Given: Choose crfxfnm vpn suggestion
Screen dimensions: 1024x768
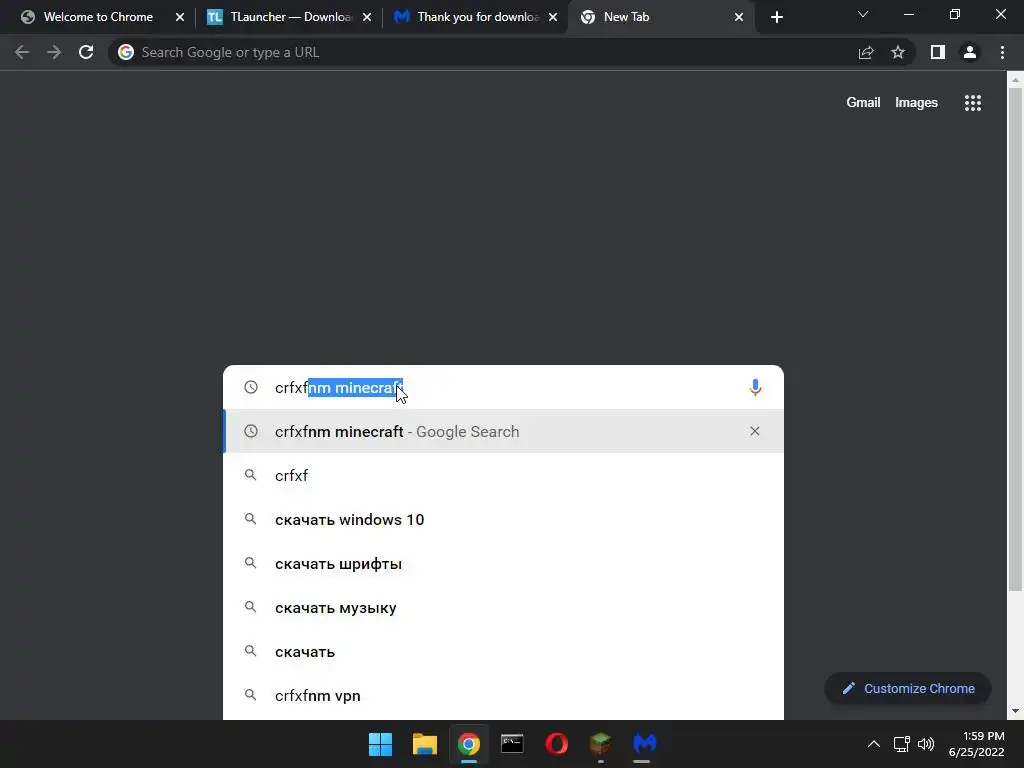Looking at the screenshot, I should (504, 696).
